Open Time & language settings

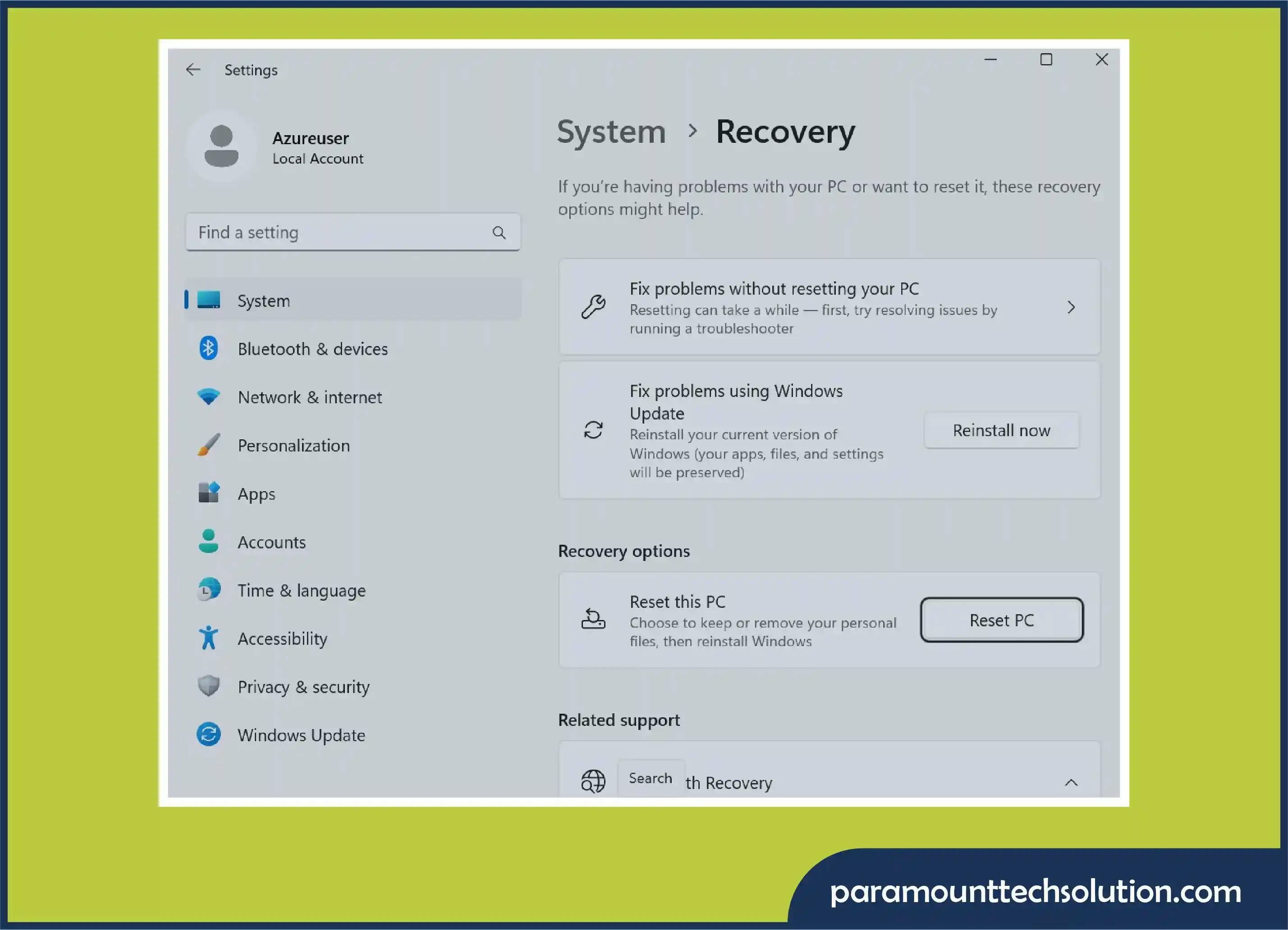click(x=353, y=590)
